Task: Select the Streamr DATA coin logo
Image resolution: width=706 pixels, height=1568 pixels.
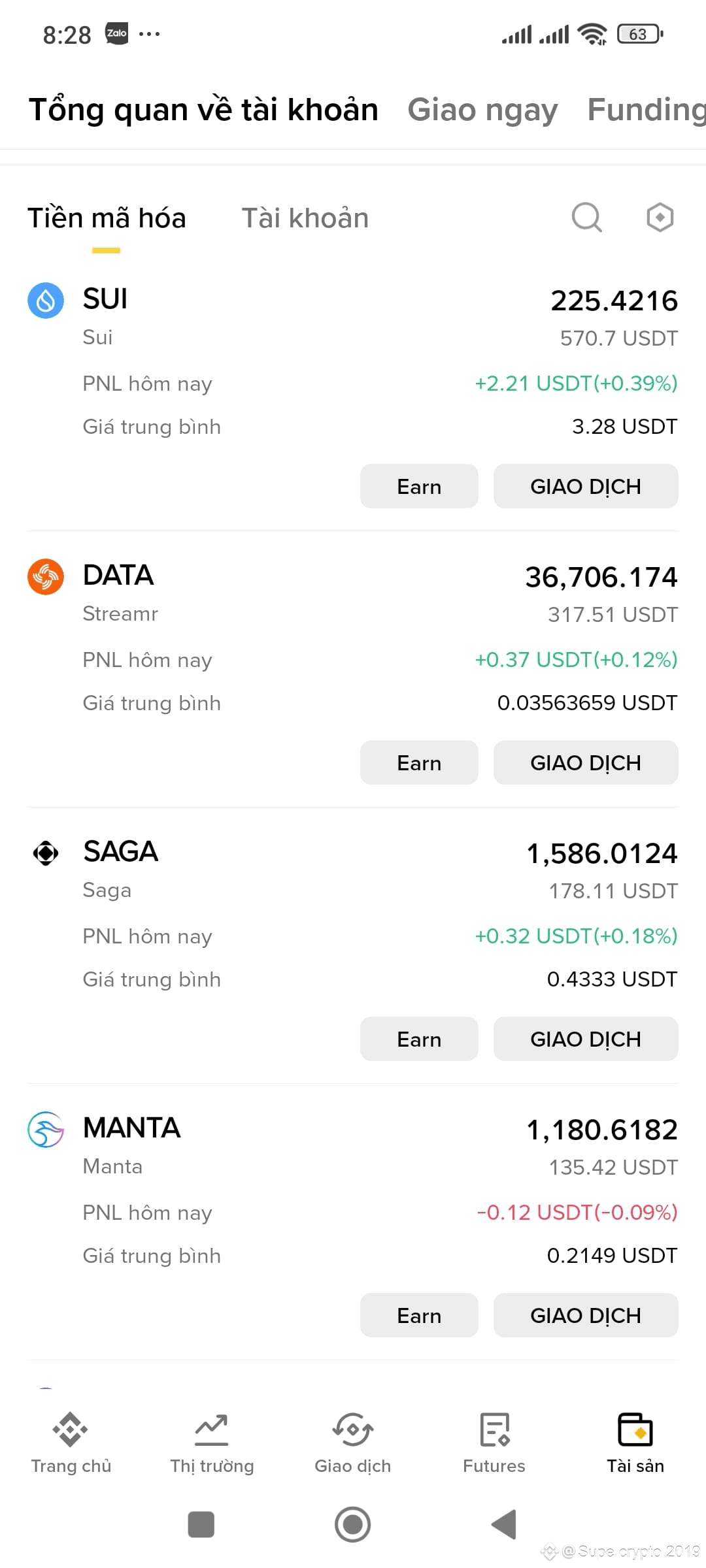Action: tap(46, 577)
